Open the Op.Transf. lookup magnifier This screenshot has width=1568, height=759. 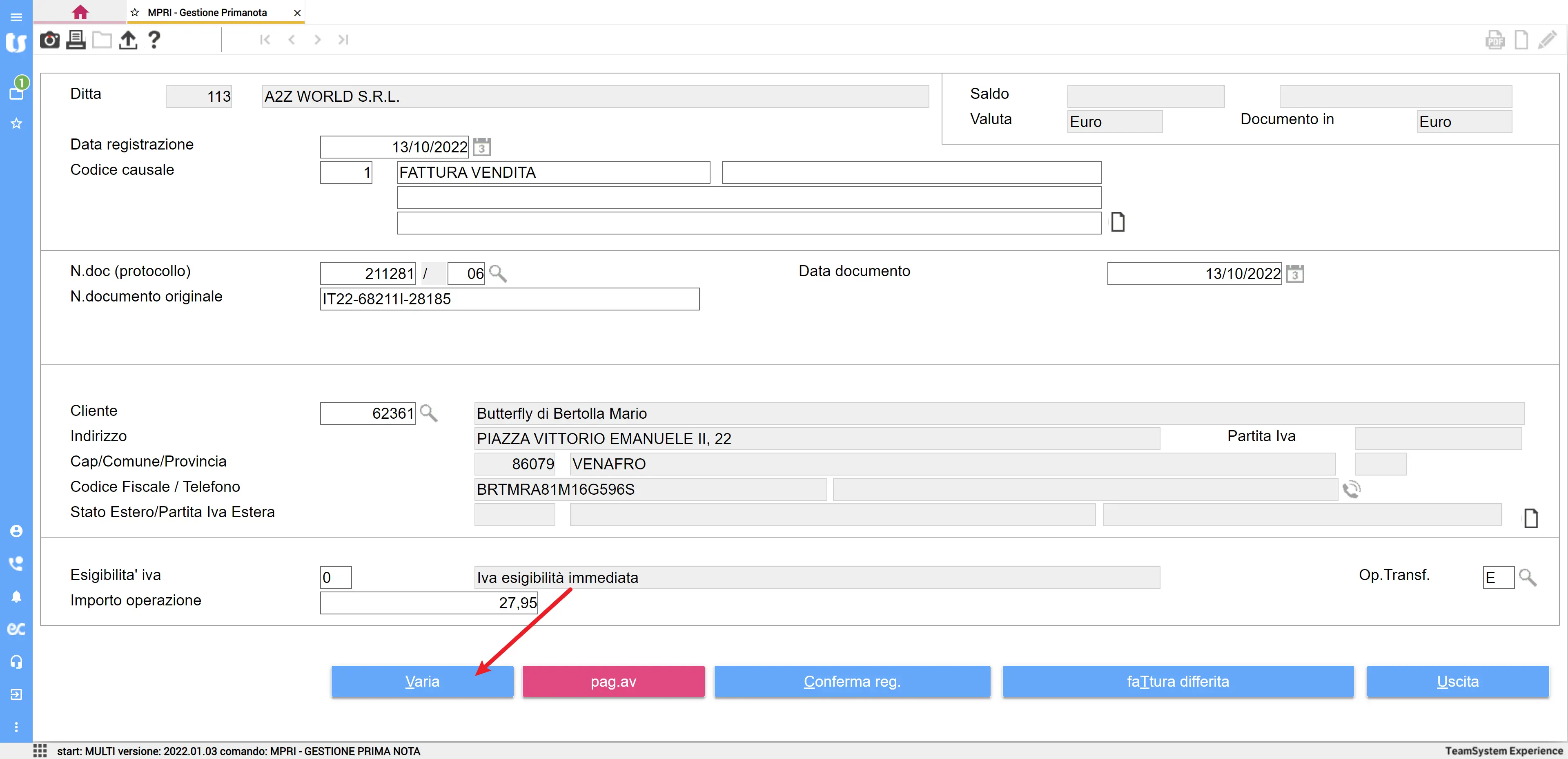[x=1527, y=578]
